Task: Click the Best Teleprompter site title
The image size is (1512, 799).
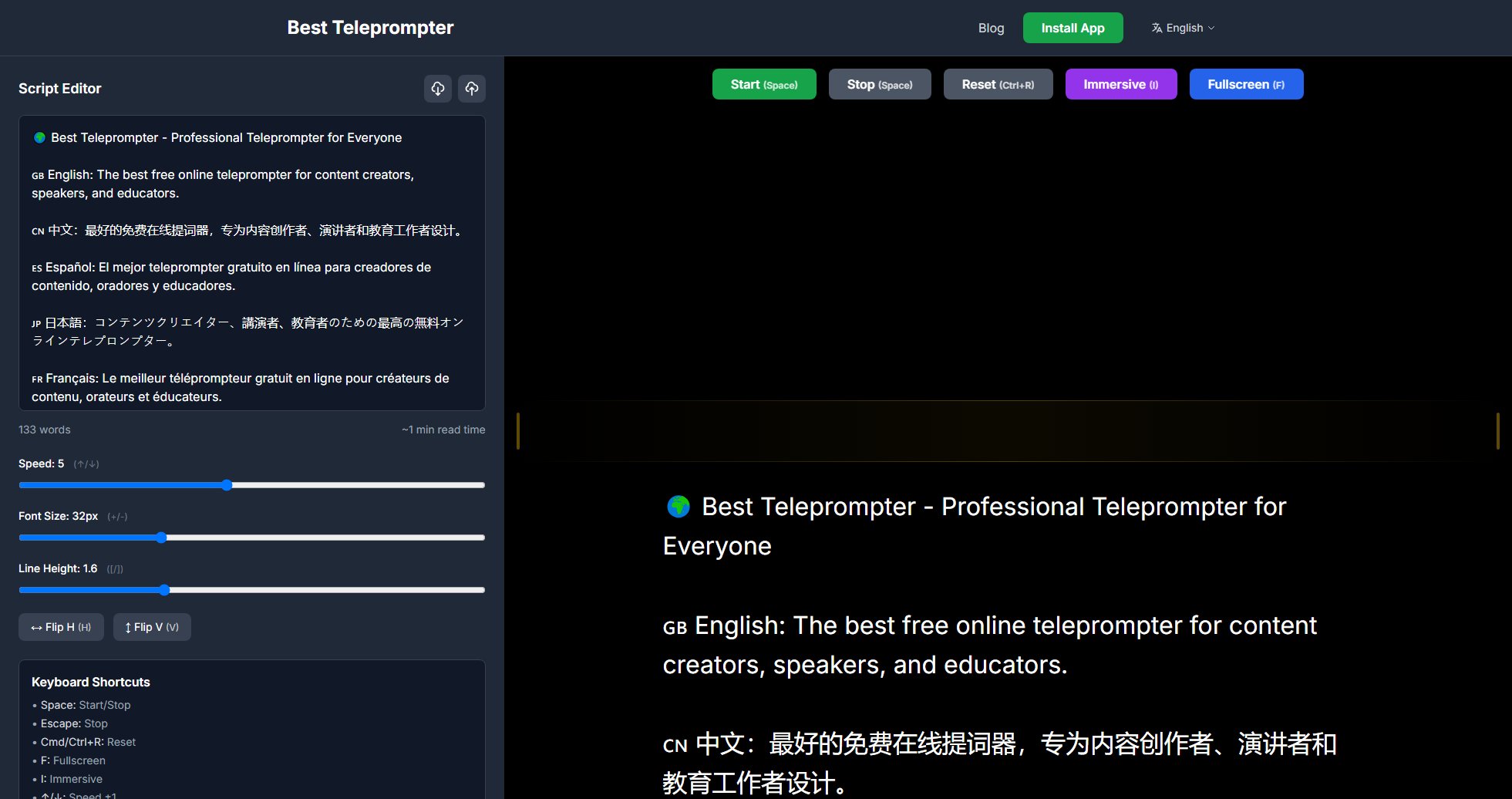Action: coord(370,28)
